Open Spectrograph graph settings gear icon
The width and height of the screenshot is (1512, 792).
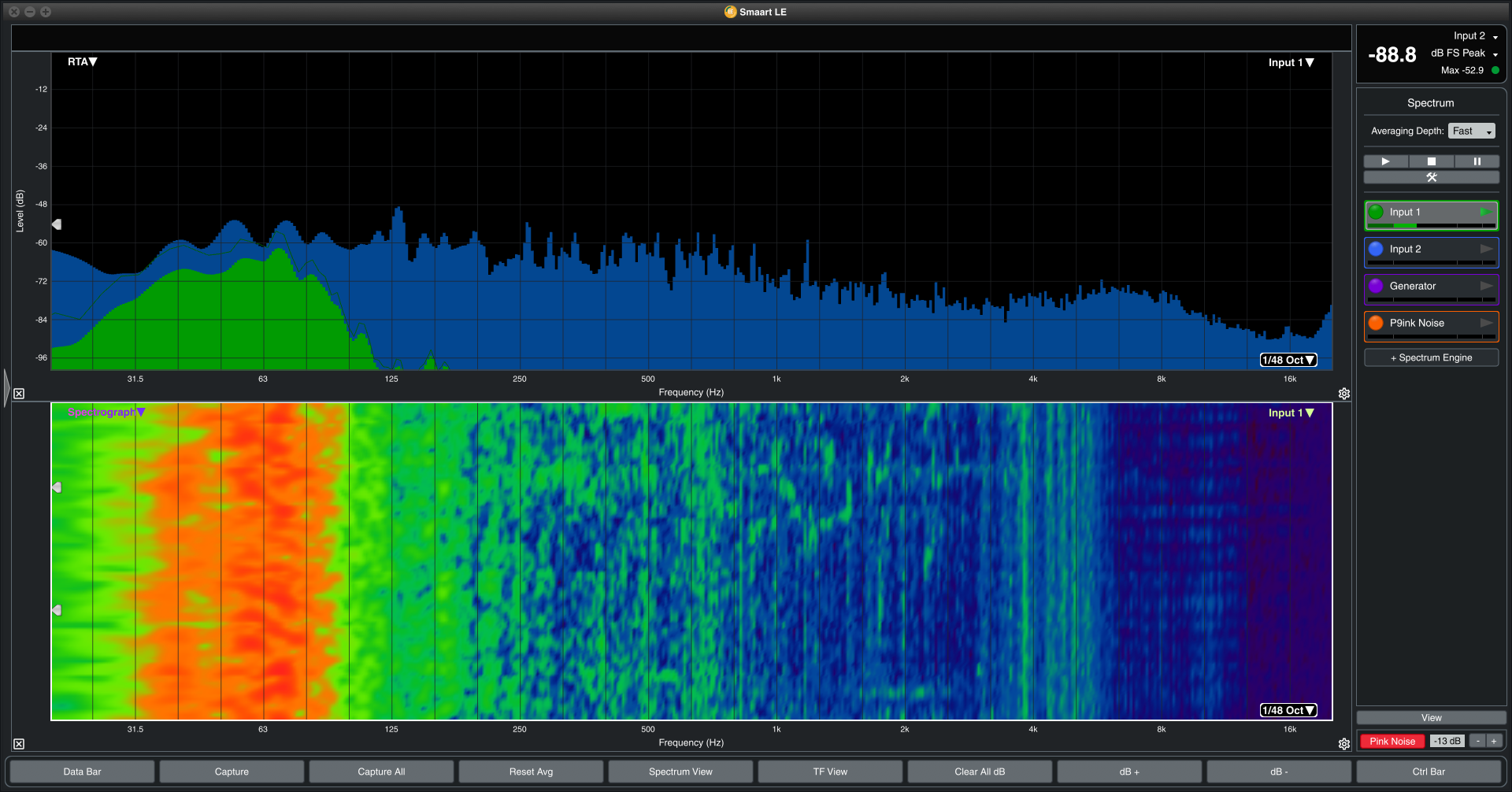pos(1344,744)
